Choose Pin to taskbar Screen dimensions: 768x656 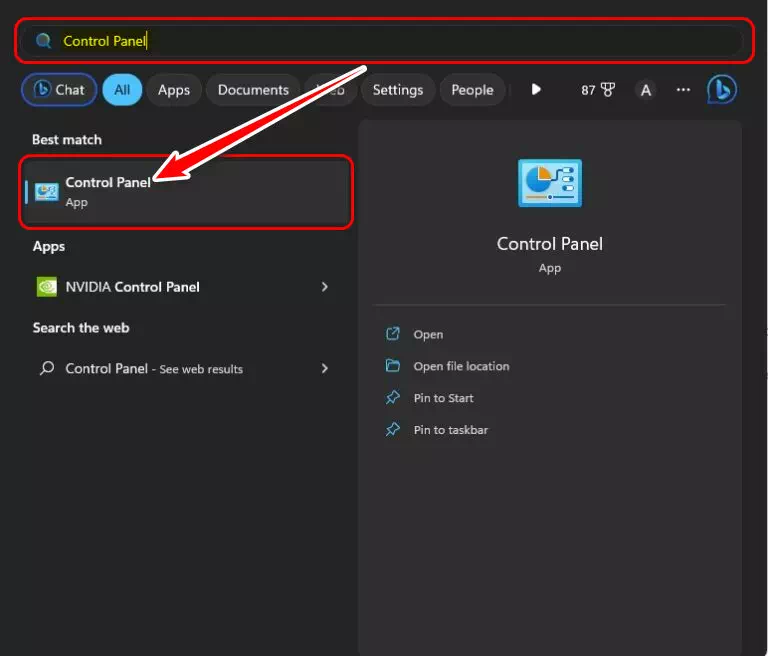(x=451, y=430)
